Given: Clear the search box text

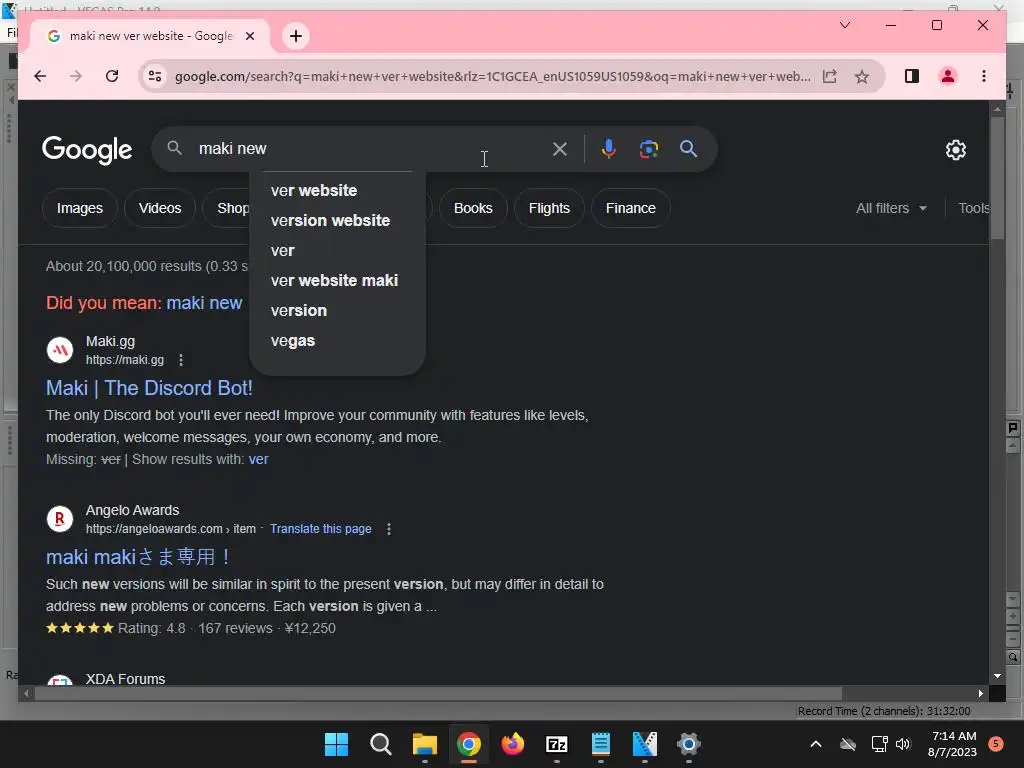Looking at the screenshot, I should point(560,149).
